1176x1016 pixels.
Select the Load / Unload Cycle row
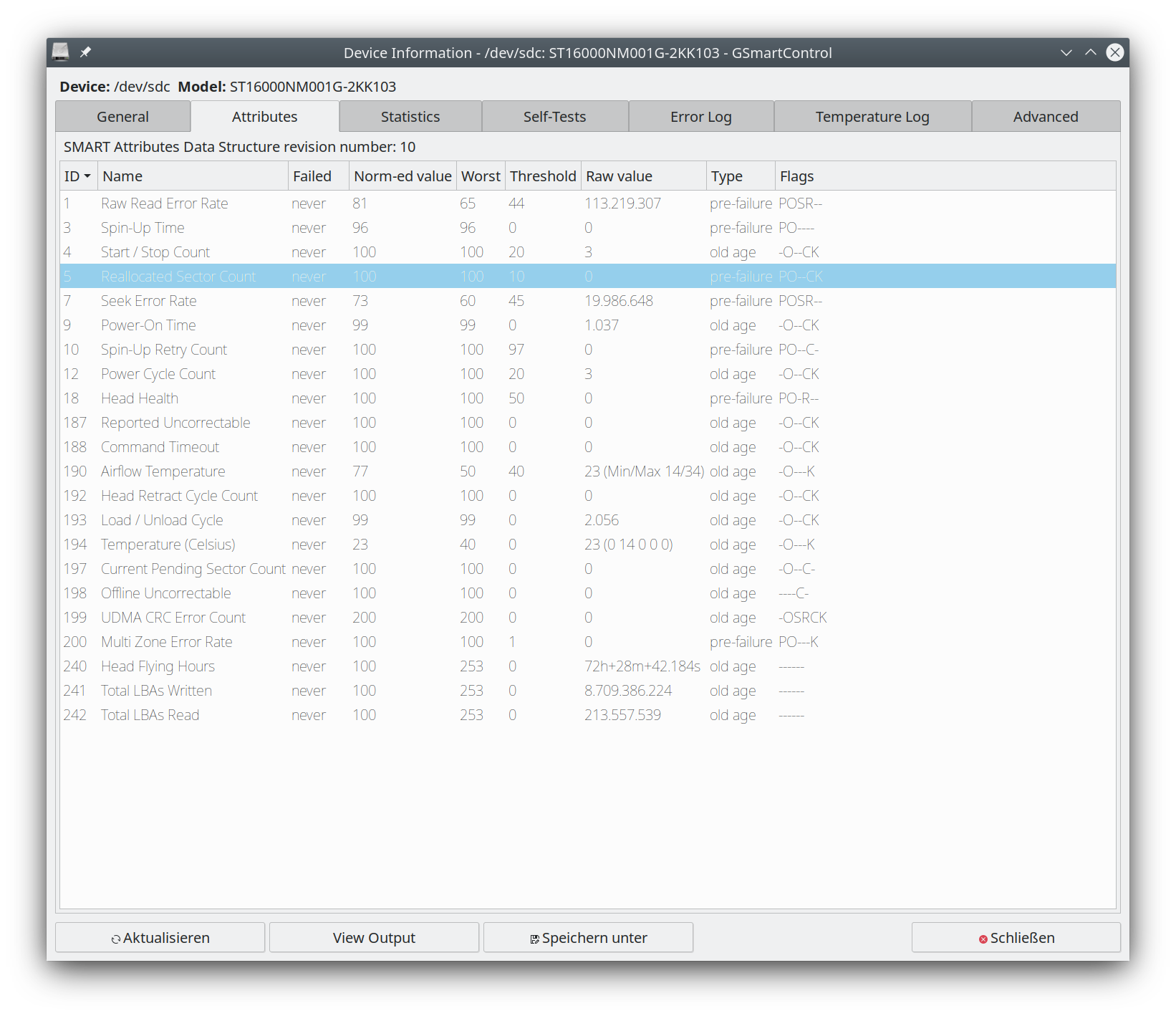587,520
